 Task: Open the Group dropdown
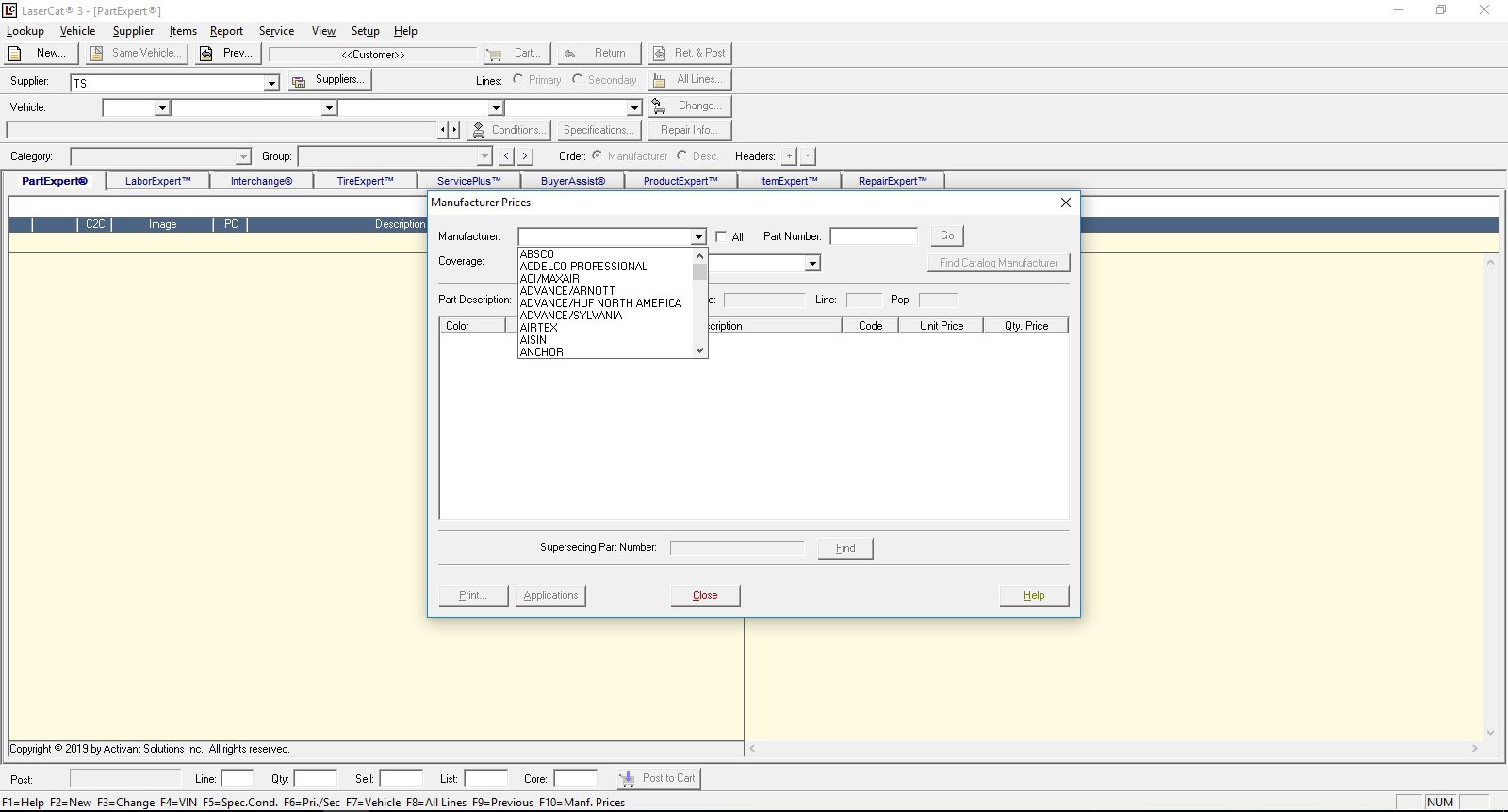(484, 156)
